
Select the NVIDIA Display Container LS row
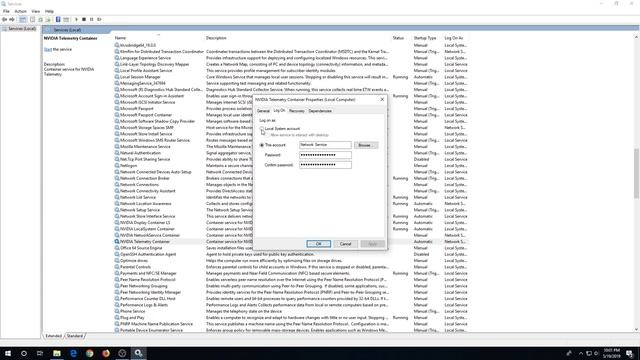click(x=291, y=223)
